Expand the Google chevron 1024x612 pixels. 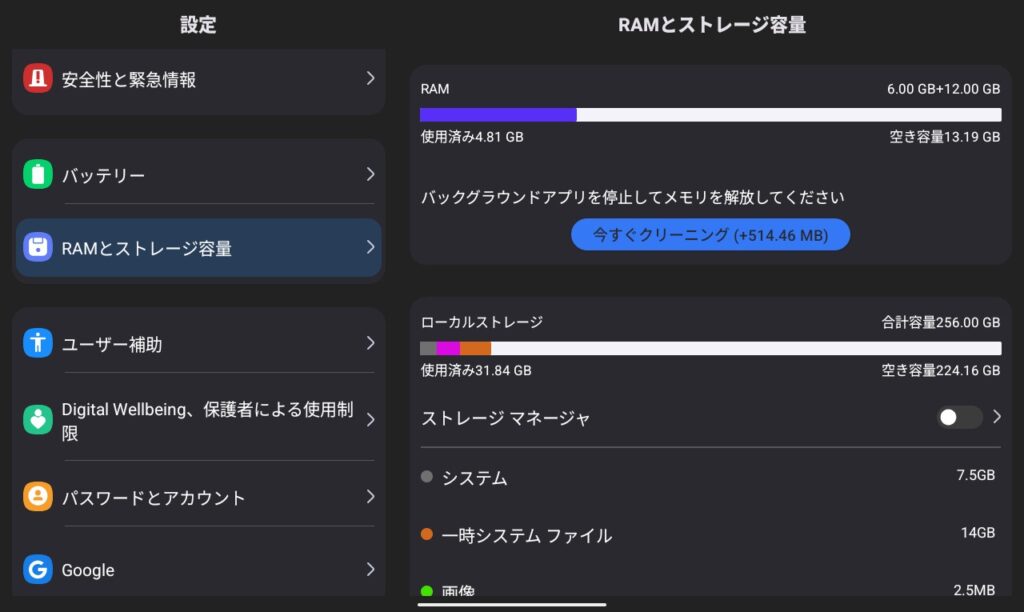pyautogui.click(x=370, y=570)
